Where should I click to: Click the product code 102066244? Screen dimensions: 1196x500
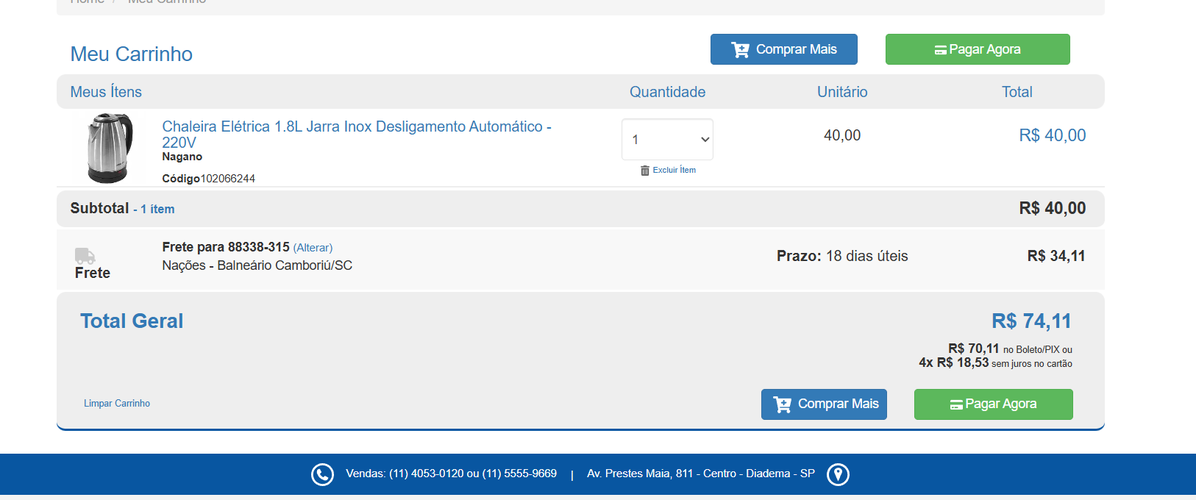pyautogui.click(x=228, y=178)
